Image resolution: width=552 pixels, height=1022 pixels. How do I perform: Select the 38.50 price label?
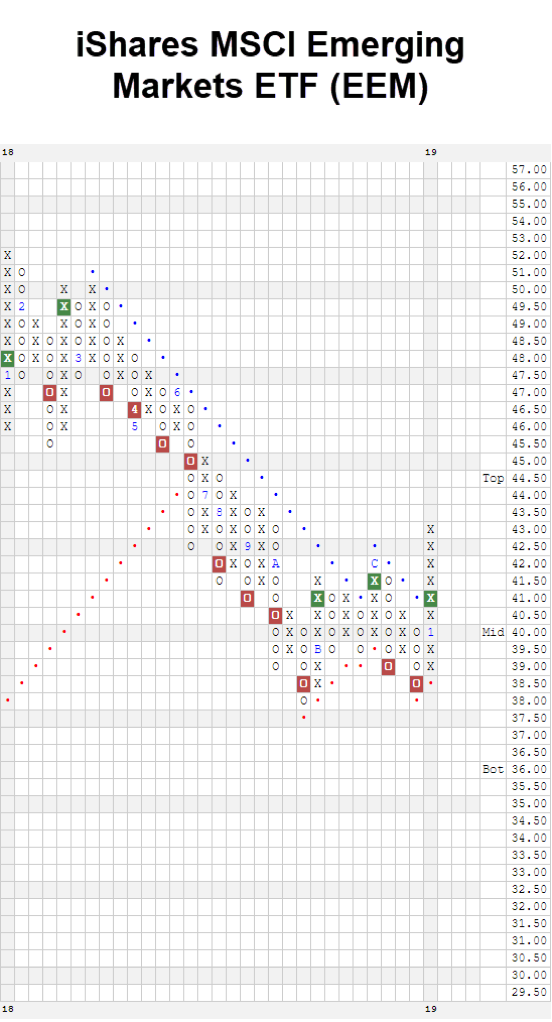[x=529, y=683]
